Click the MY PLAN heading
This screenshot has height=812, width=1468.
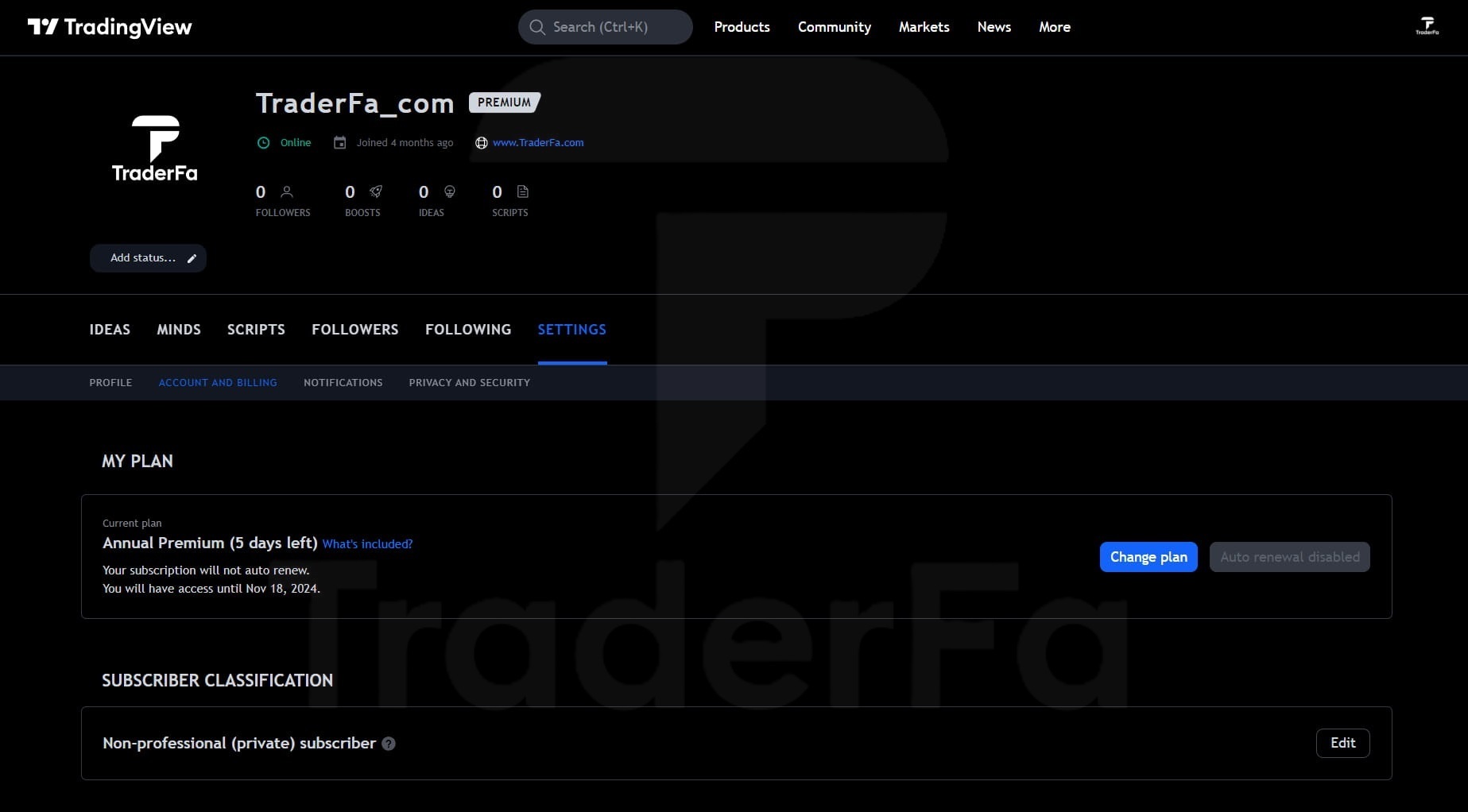tap(138, 462)
